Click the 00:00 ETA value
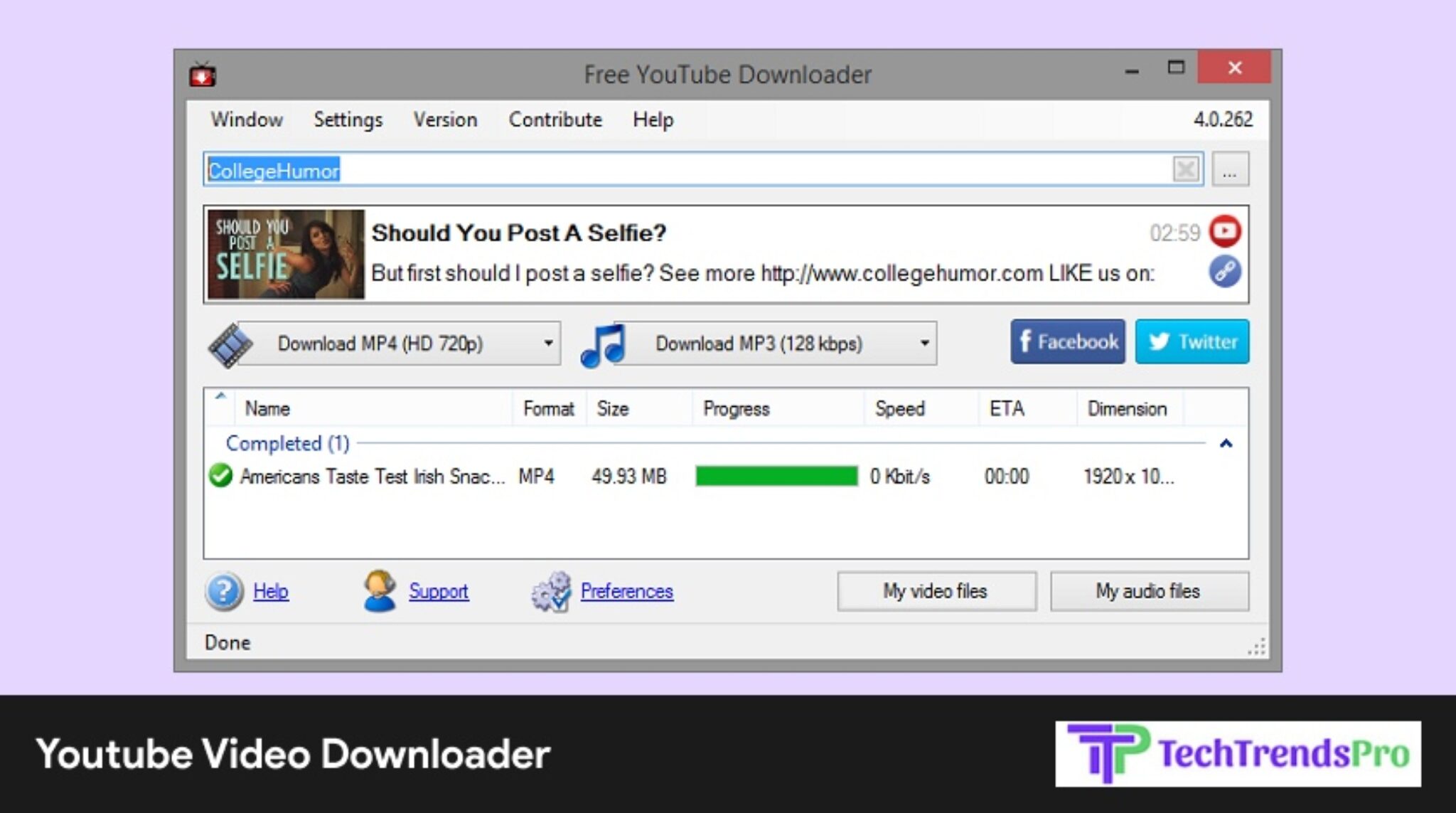The width and height of the screenshot is (1456, 813). [x=1007, y=476]
